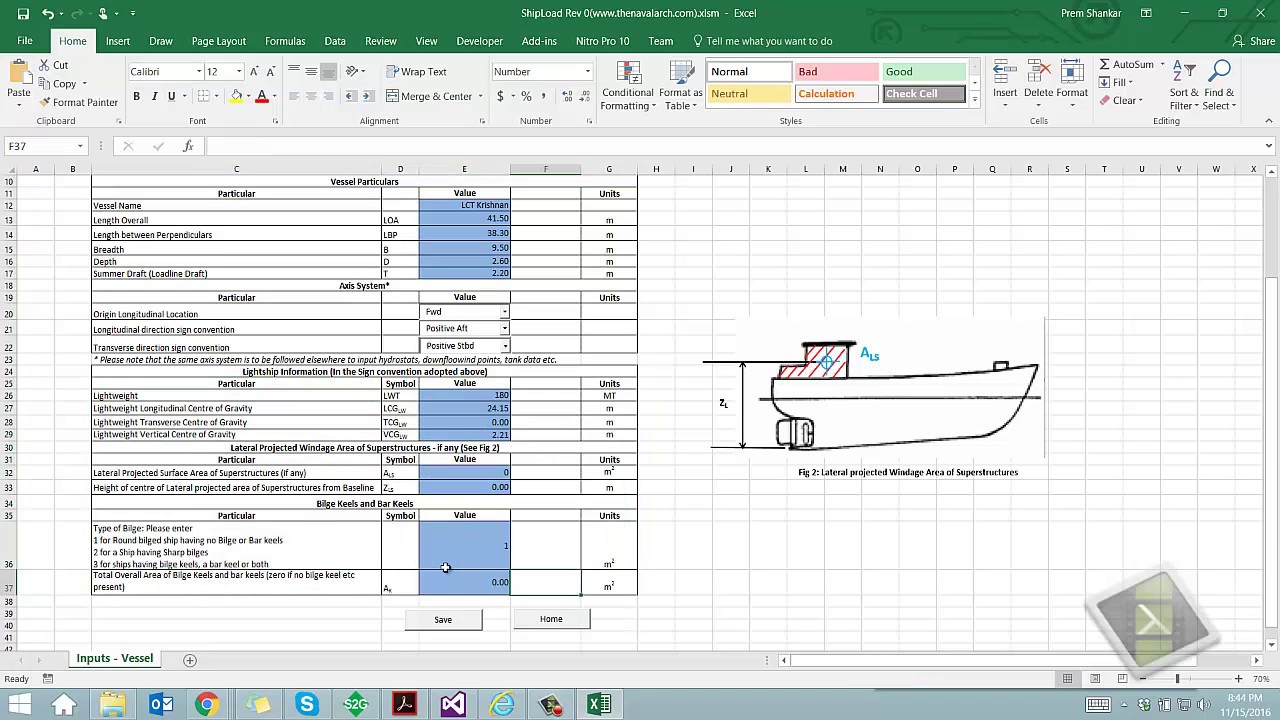Click into the formula bar
Image resolution: width=1280 pixels, height=720 pixels.
[735, 146]
